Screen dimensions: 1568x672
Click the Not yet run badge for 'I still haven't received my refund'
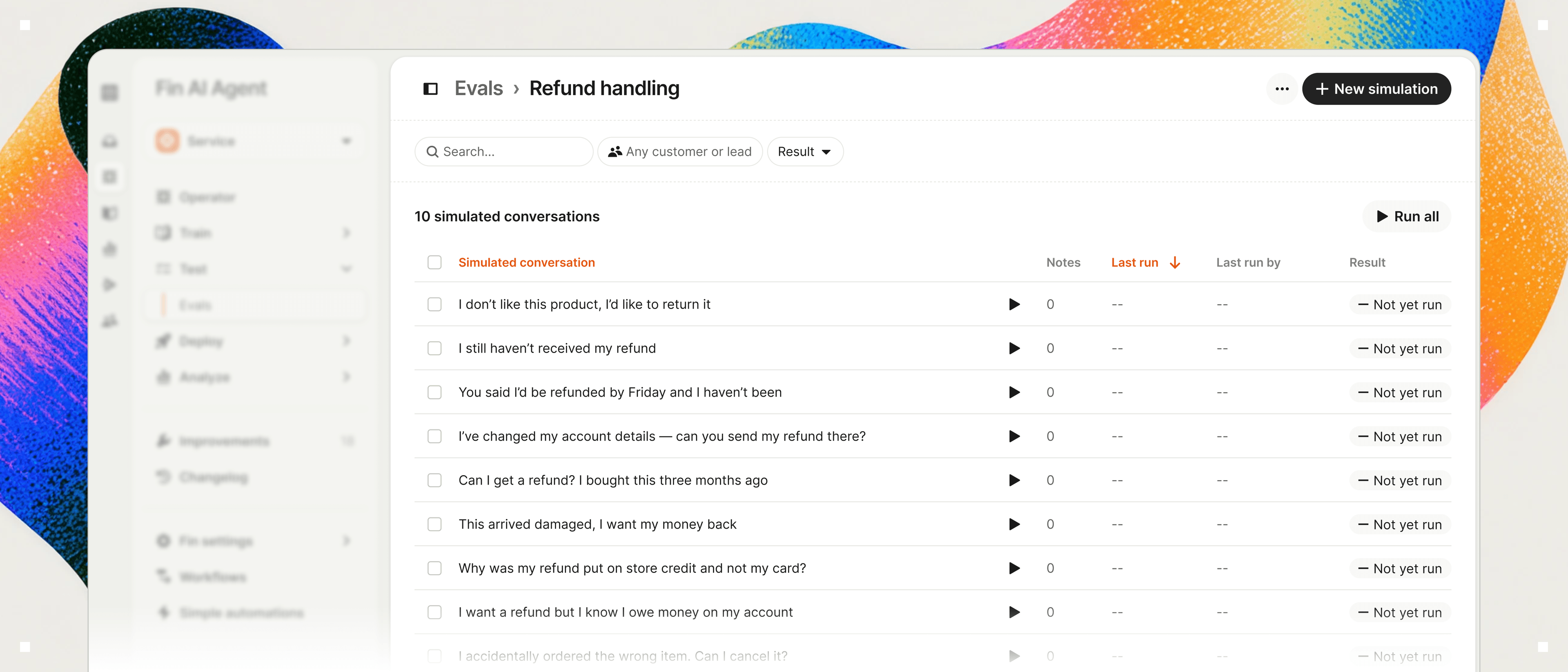point(1399,349)
